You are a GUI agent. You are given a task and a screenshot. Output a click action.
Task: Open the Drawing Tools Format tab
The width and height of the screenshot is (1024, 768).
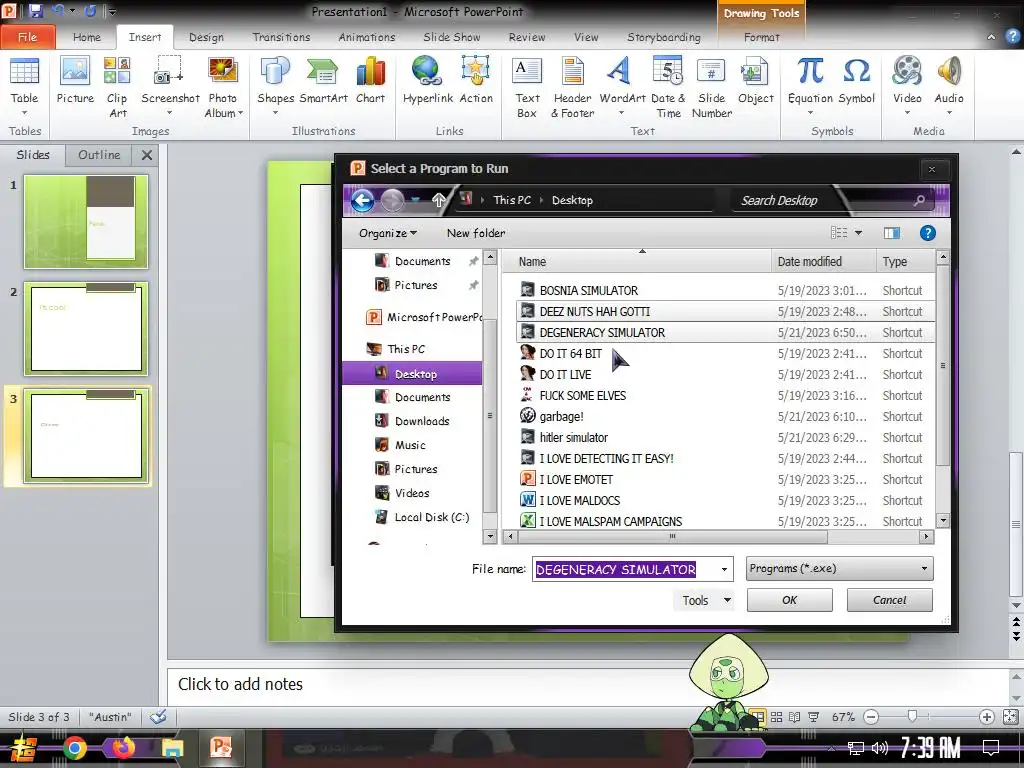pos(761,37)
